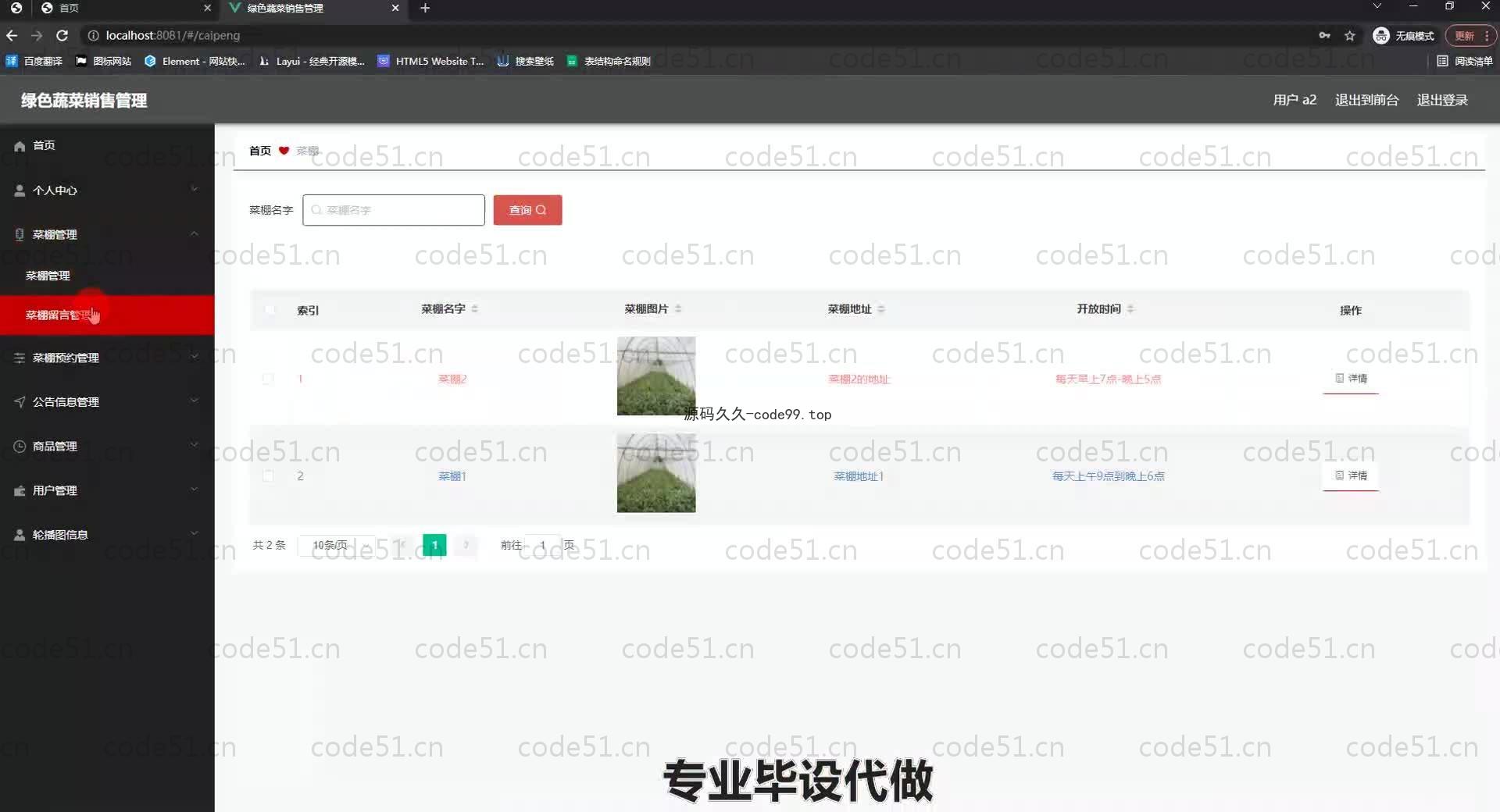The image size is (1500, 812).
Task: Select page 1 in pagination
Action: (x=434, y=545)
